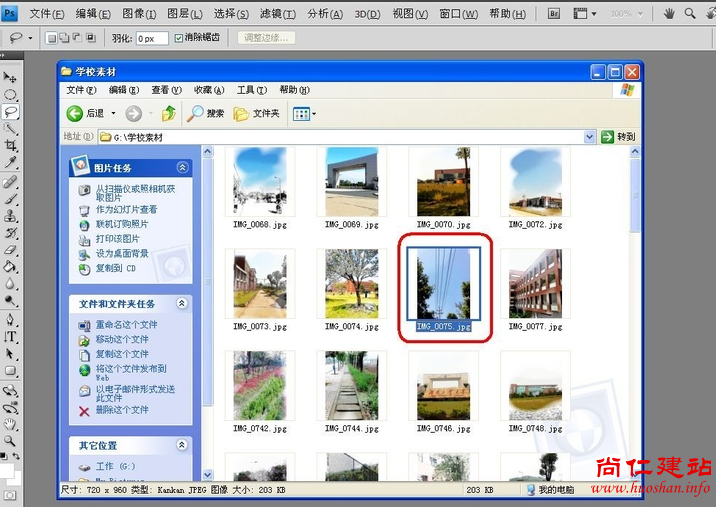Open the address bar dropdown arrow
The image size is (716, 507).
pos(590,137)
